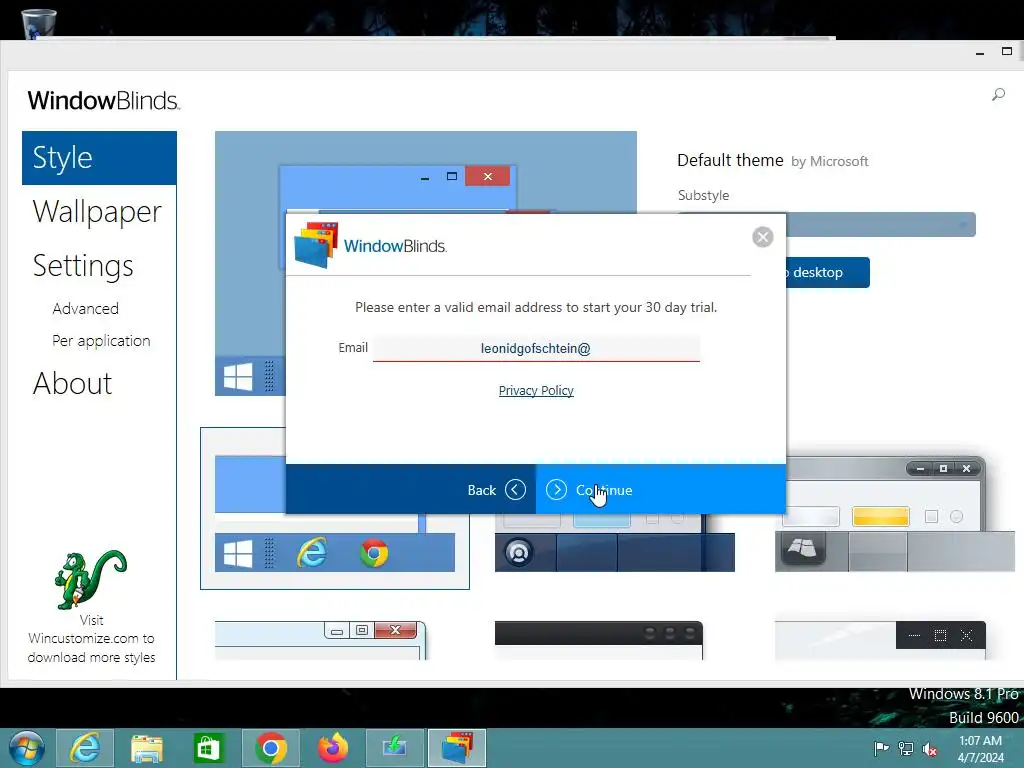Launch Google Chrome from taskbar
This screenshot has height=768, width=1024.
(x=271, y=748)
